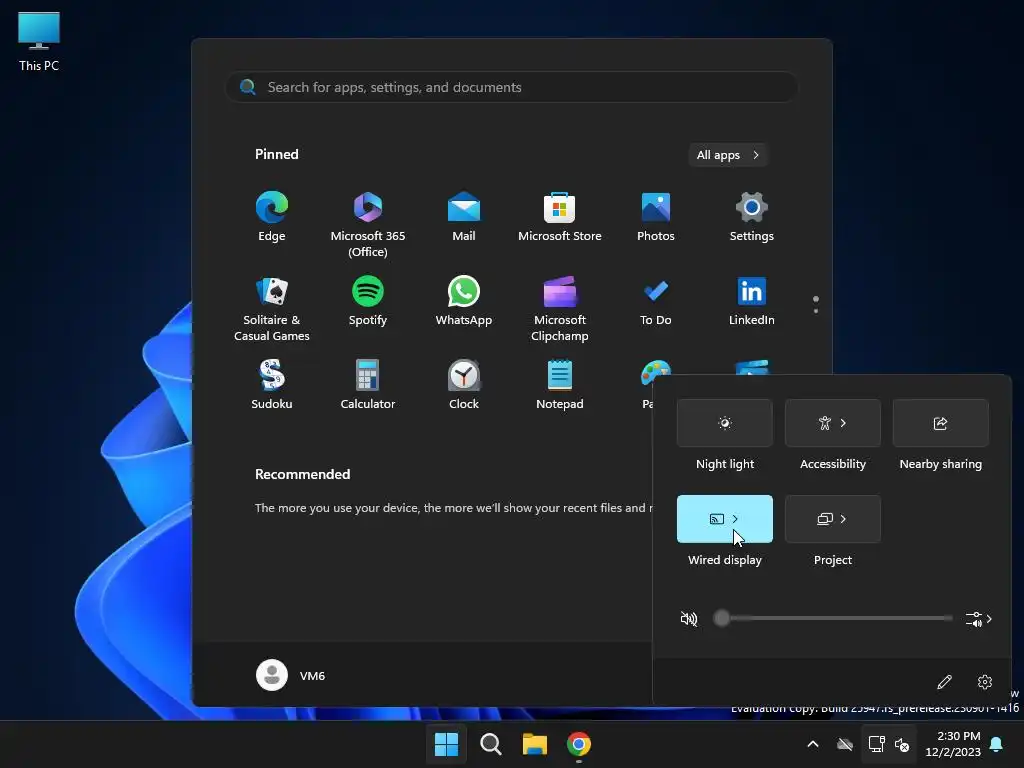Viewport: 1024px width, 768px height.
Task: Open the Clock app
Action: pyautogui.click(x=464, y=385)
